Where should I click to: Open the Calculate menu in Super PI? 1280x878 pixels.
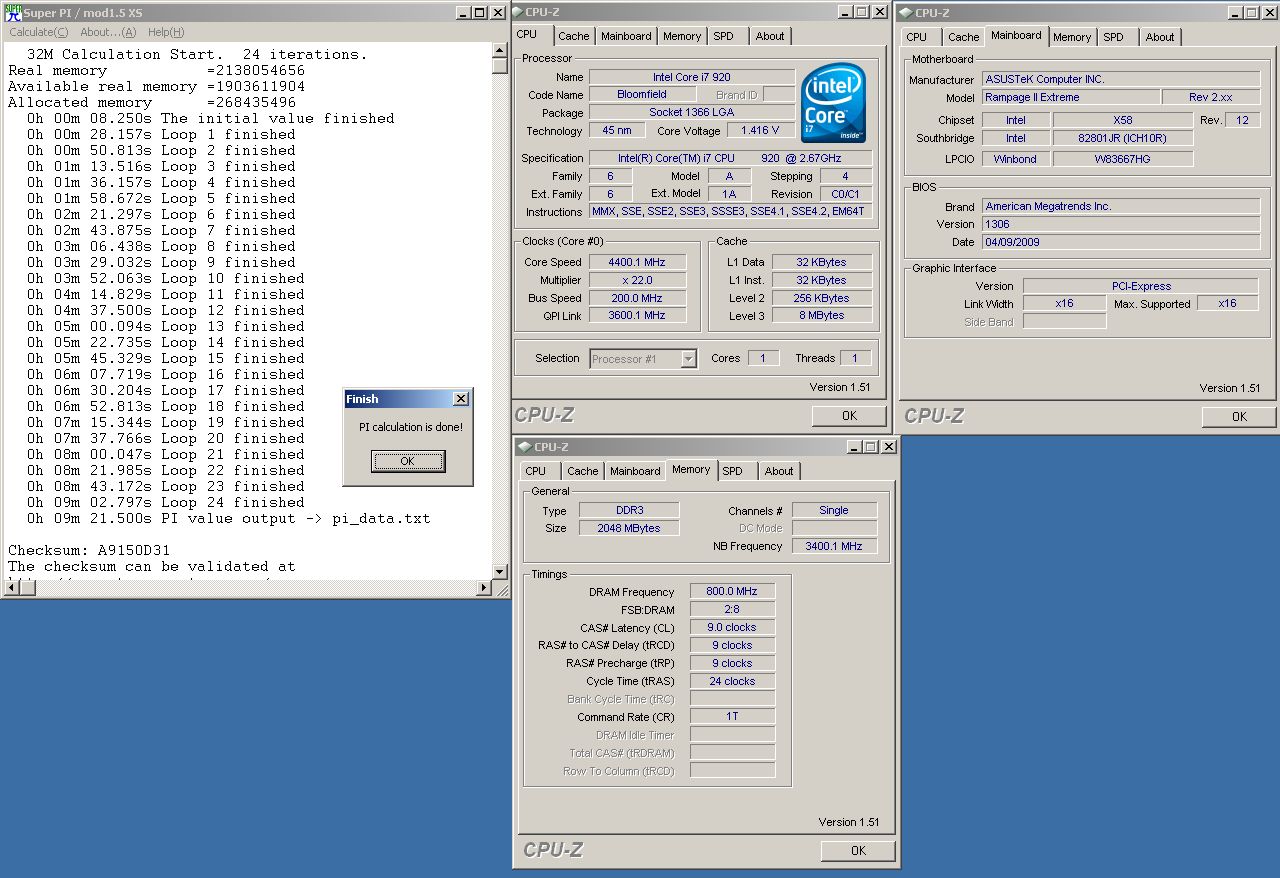coord(39,32)
